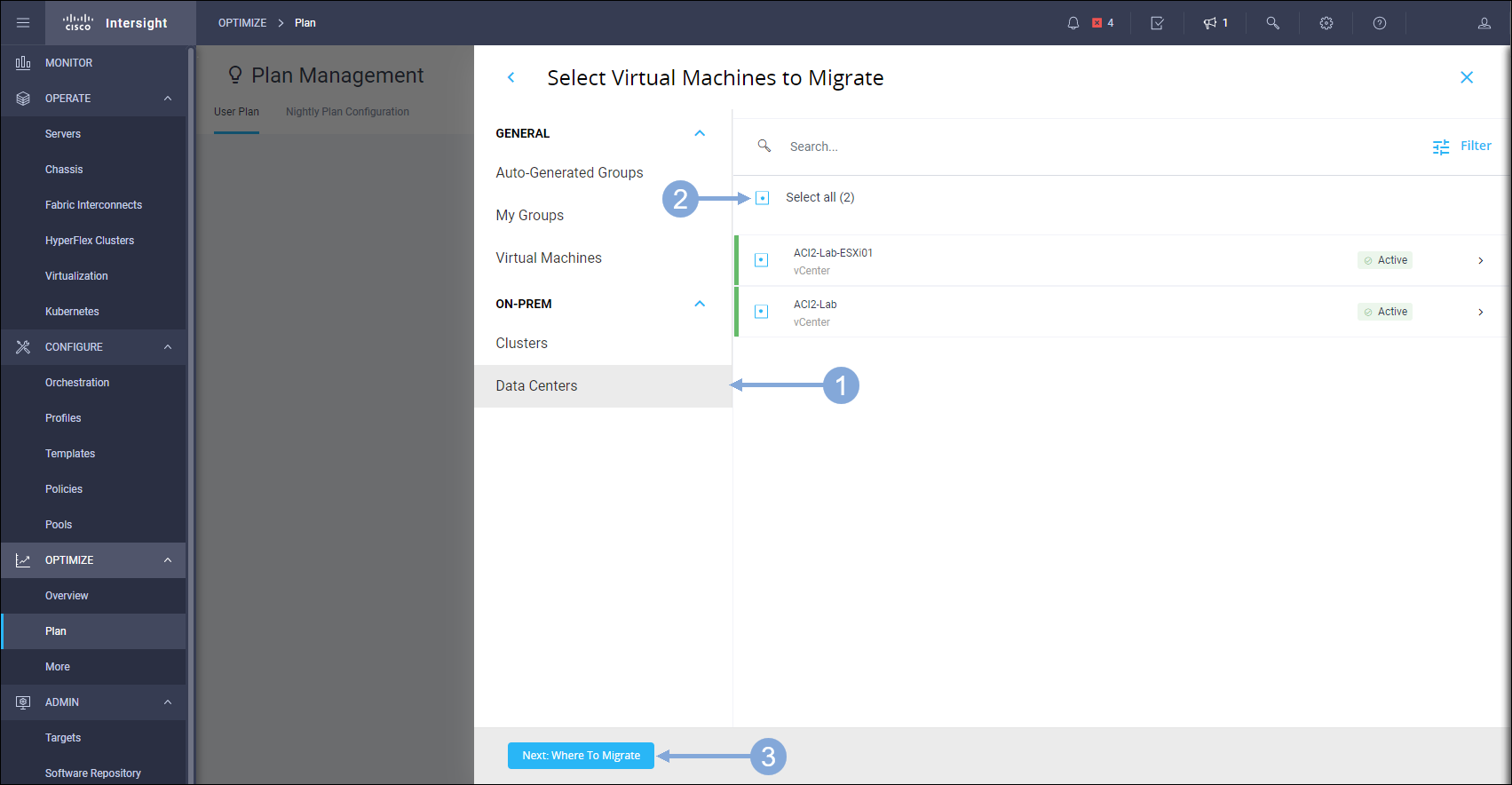Open Software Repository under ADMIN
This screenshot has width=1512, height=785.
pyautogui.click(x=93, y=773)
